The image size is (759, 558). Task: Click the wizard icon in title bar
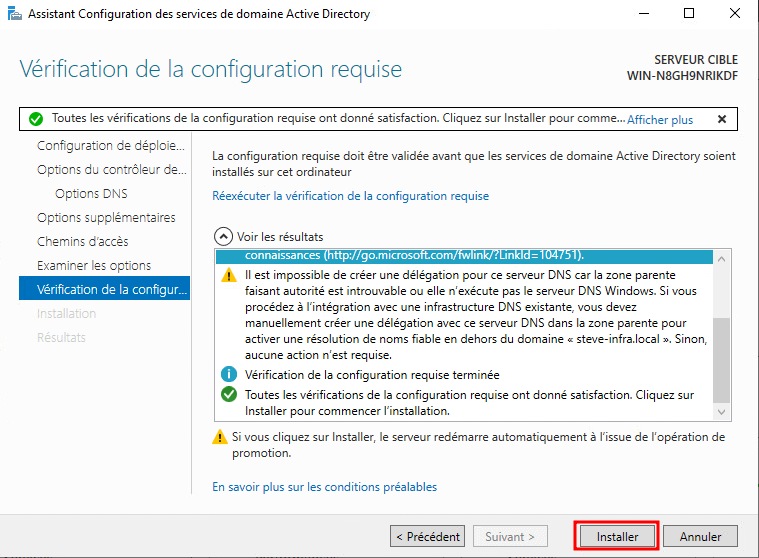(x=14, y=14)
